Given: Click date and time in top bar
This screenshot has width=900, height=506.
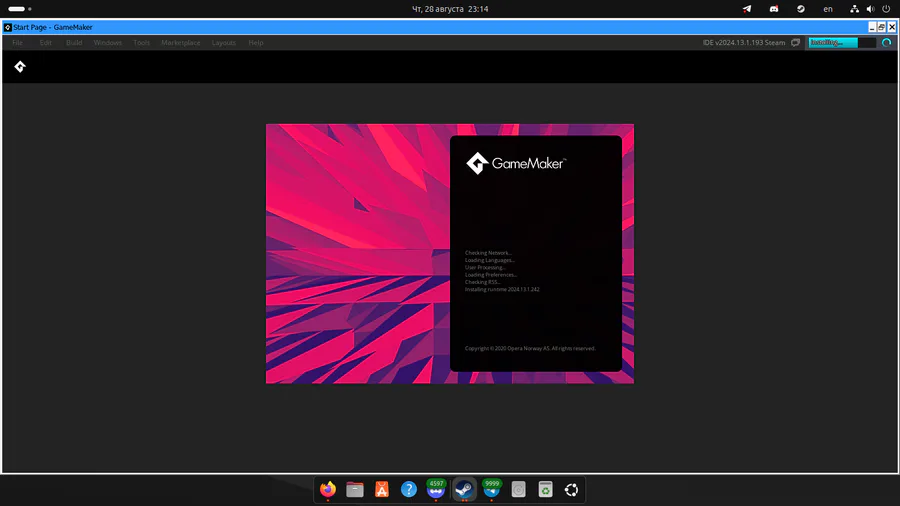Looking at the screenshot, I should coord(450,9).
